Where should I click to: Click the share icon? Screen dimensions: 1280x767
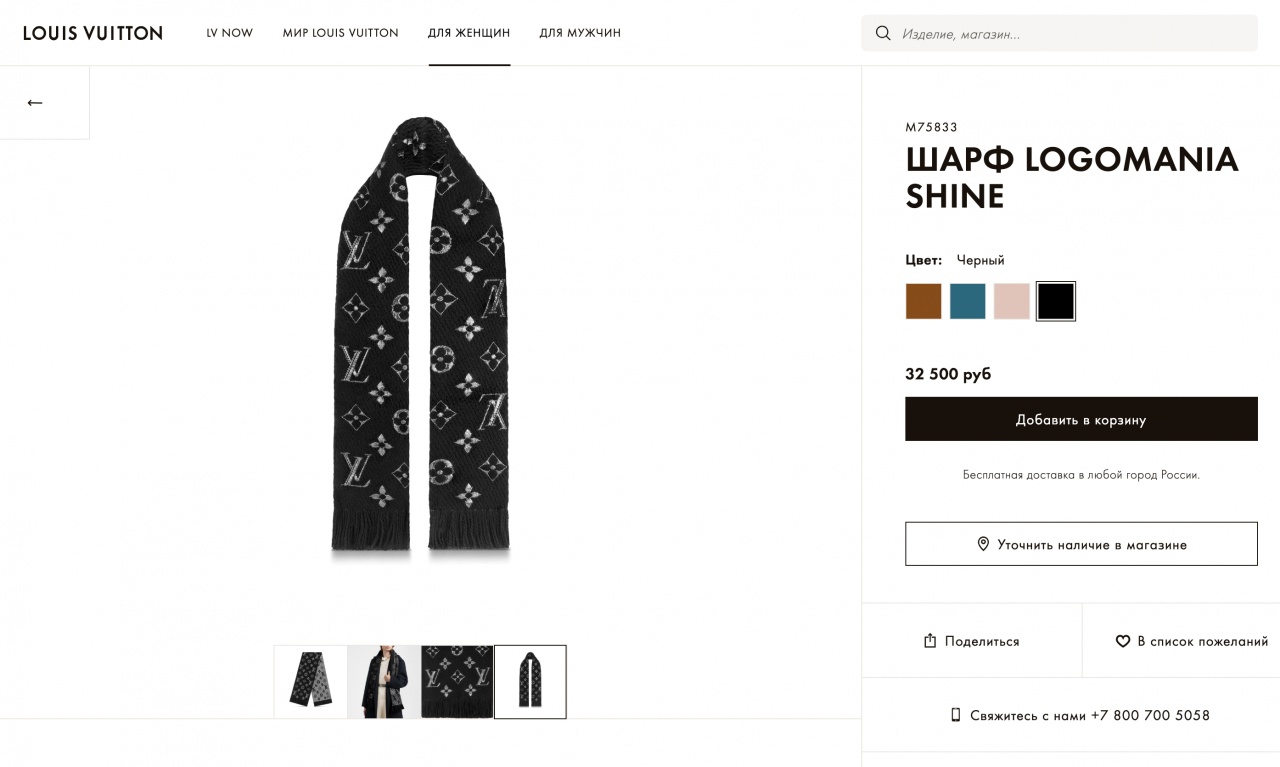pos(930,641)
